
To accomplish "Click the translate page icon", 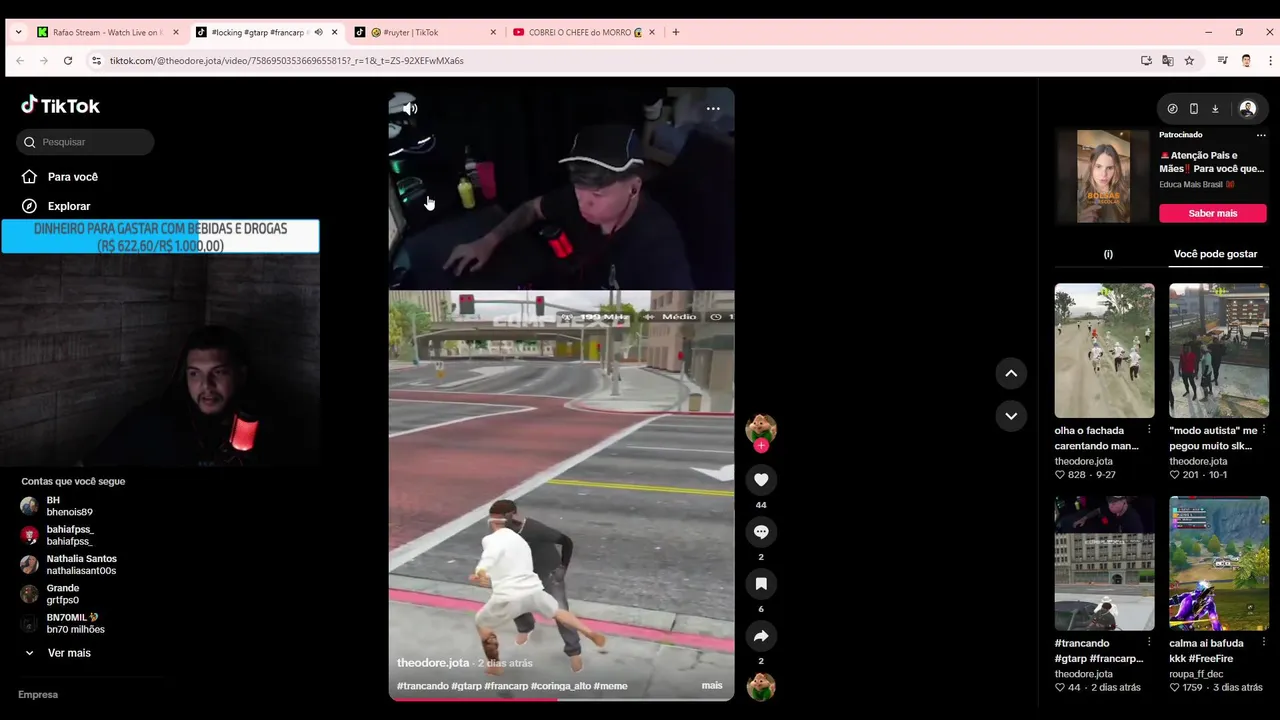I will pyautogui.click(x=1167, y=61).
